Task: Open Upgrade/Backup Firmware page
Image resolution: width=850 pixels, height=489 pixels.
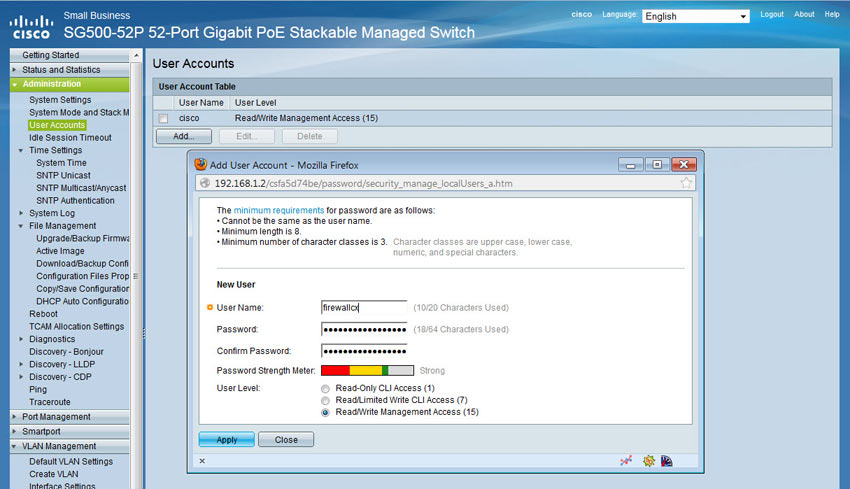Action: pyautogui.click(x=83, y=238)
